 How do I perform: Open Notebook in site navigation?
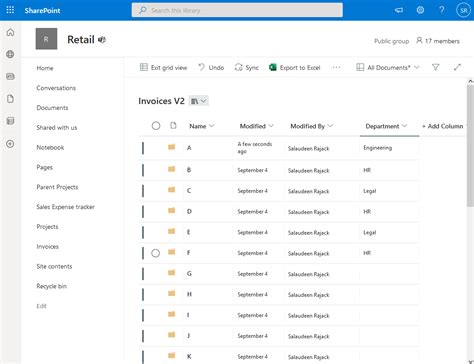50,147
